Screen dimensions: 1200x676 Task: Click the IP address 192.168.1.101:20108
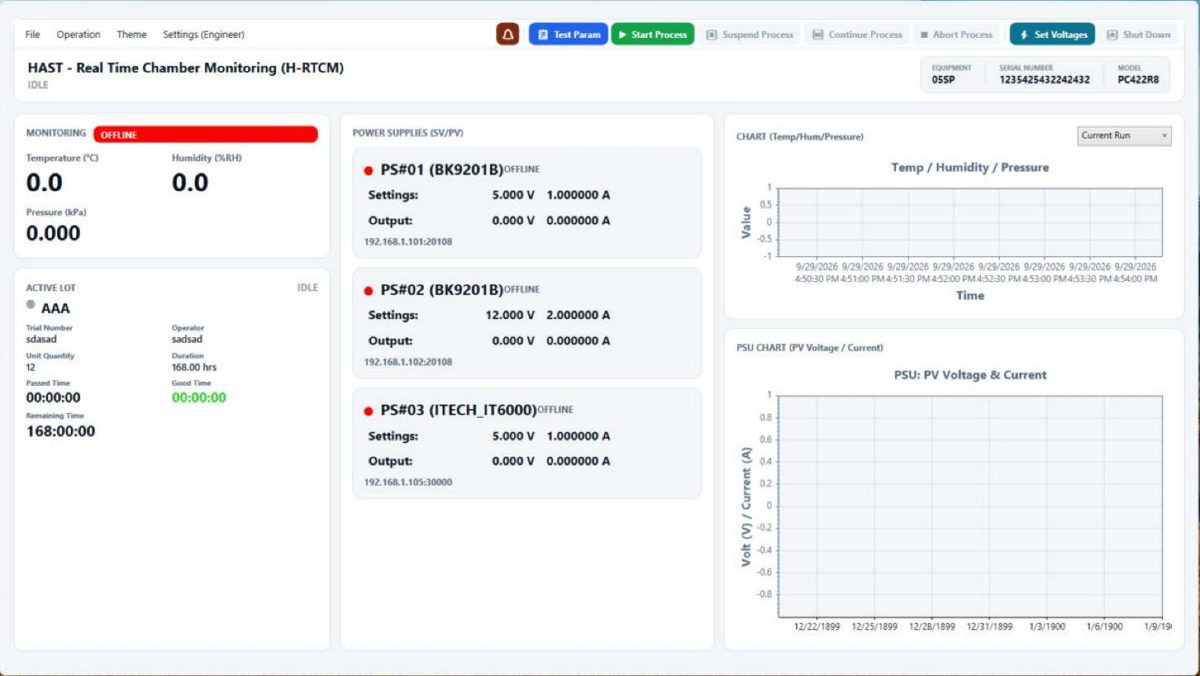tap(408, 242)
